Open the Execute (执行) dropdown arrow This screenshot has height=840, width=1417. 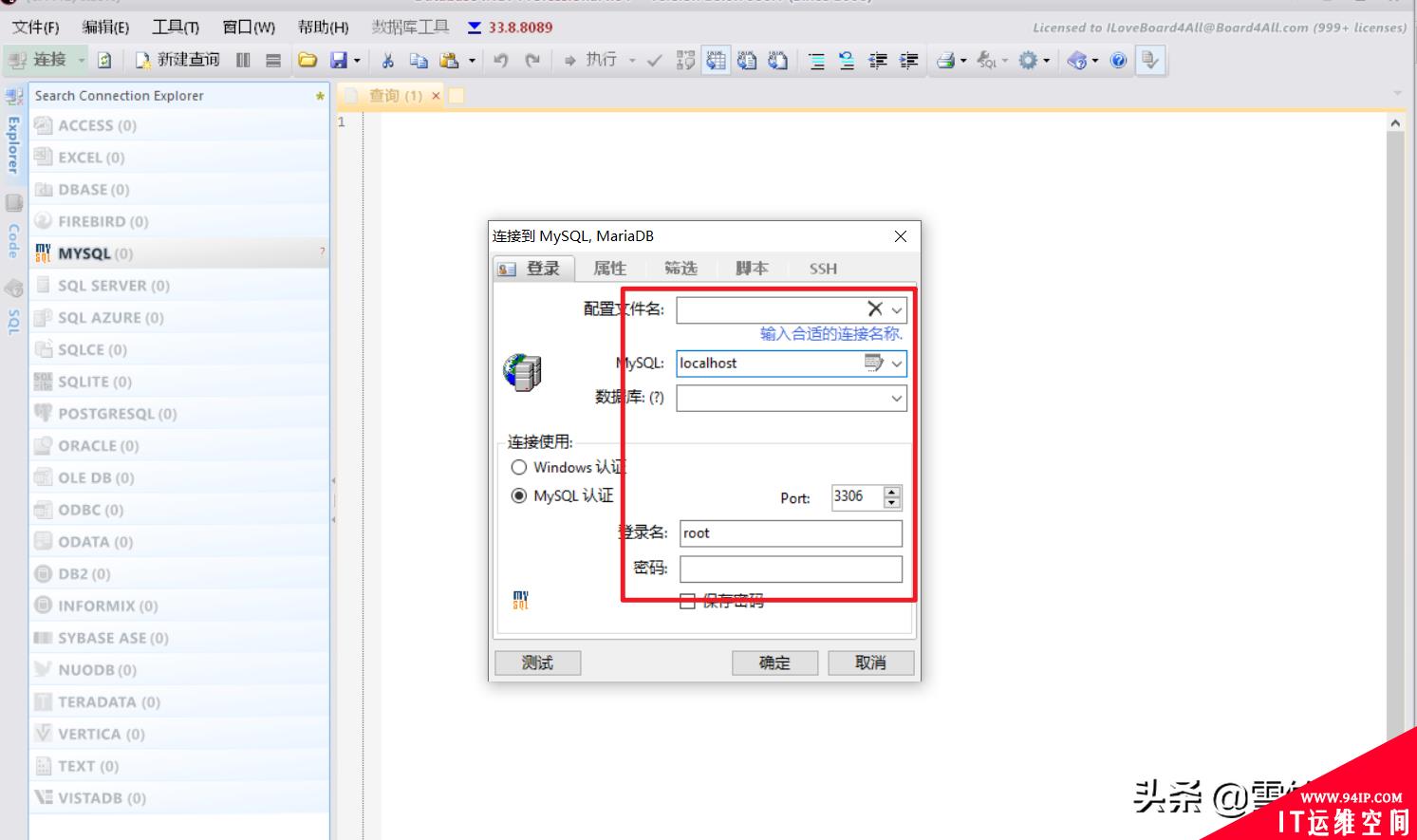[x=632, y=61]
